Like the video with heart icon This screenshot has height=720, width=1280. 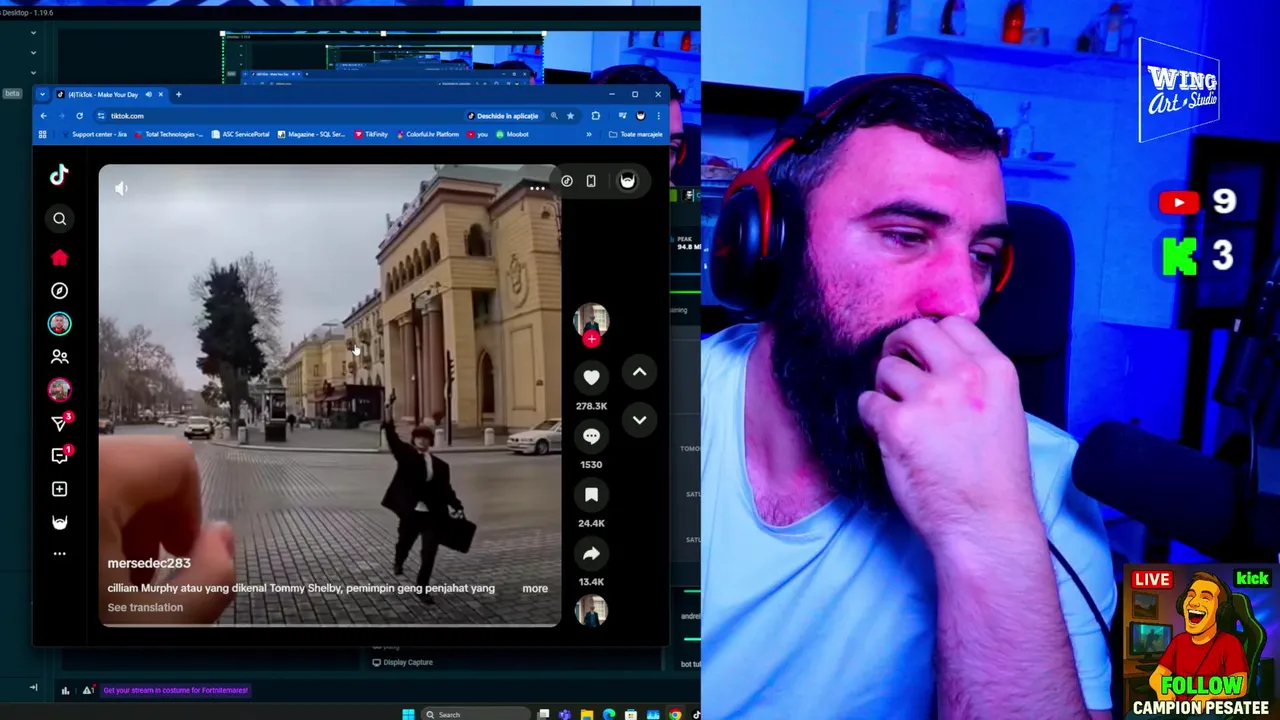pos(591,377)
